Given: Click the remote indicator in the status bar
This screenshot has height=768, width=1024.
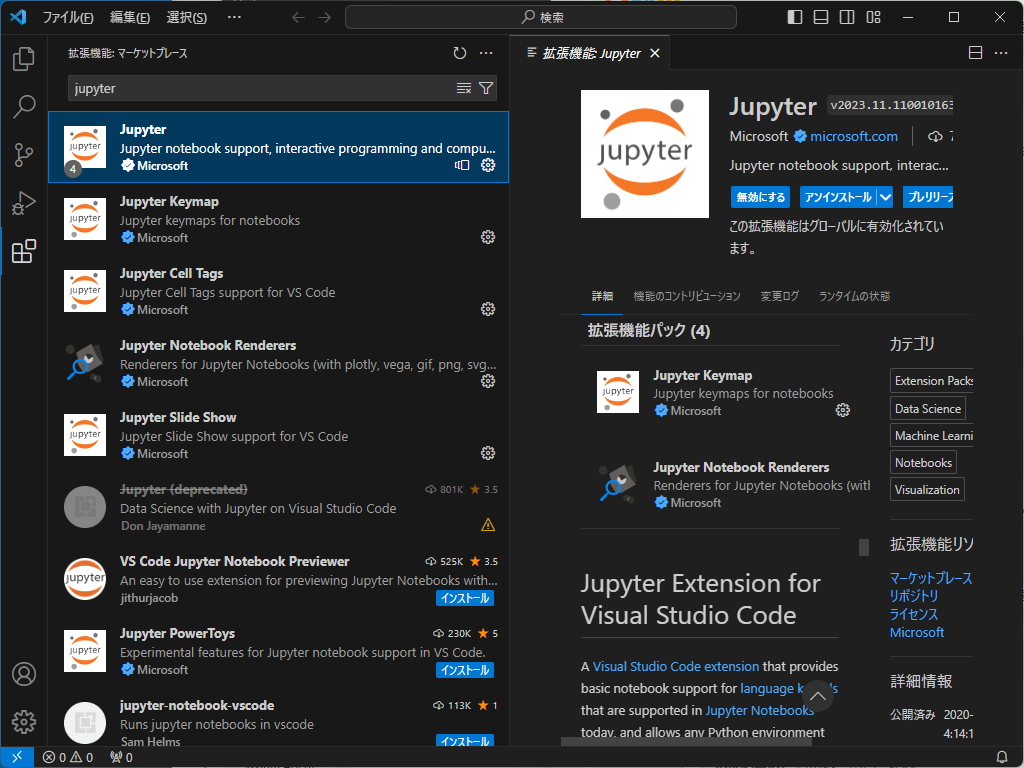Looking at the screenshot, I should (15, 756).
